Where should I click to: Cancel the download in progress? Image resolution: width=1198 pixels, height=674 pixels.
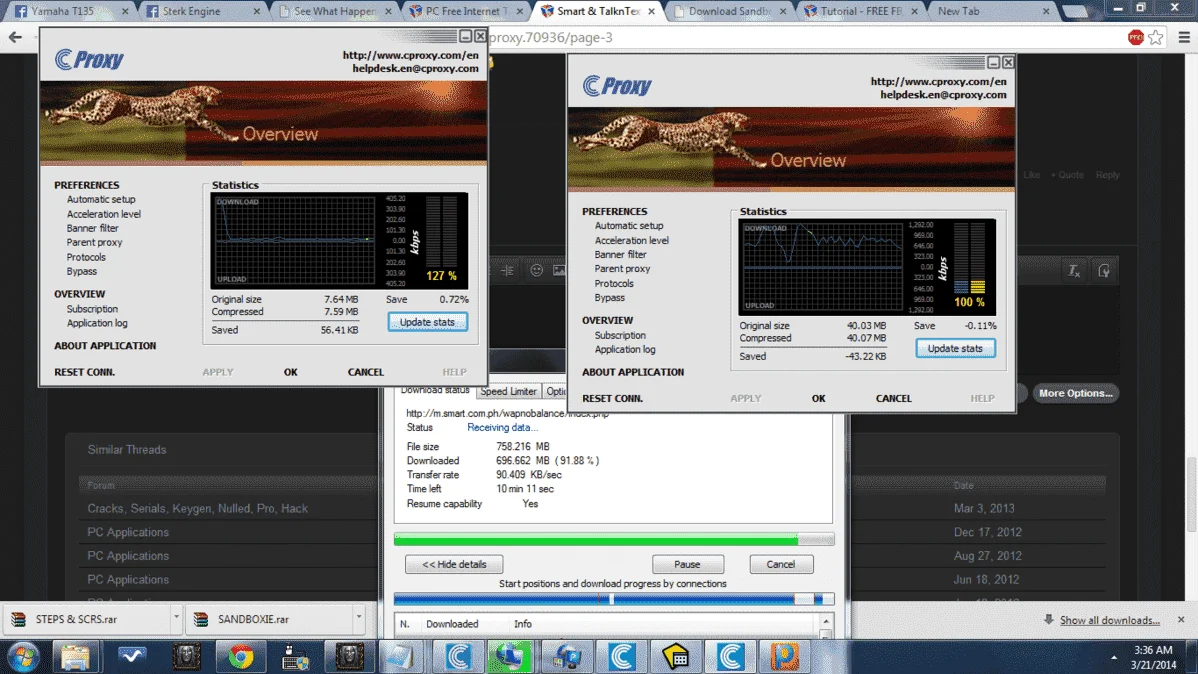coord(781,564)
